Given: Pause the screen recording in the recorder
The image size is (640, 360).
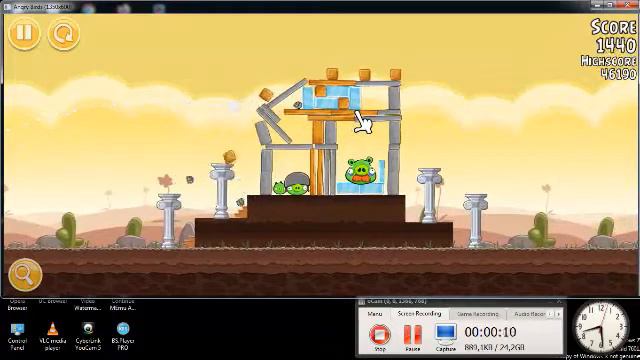Looking at the screenshot, I should [412, 338].
